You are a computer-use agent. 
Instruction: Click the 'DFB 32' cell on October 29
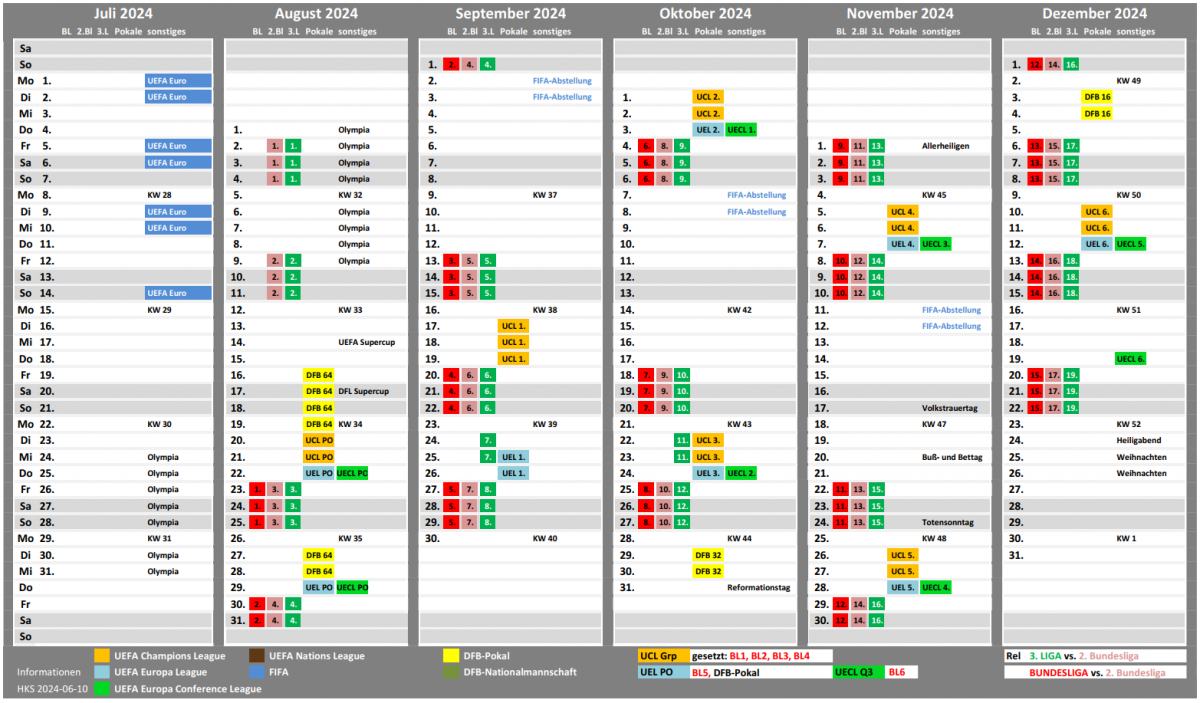(x=708, y=555)
